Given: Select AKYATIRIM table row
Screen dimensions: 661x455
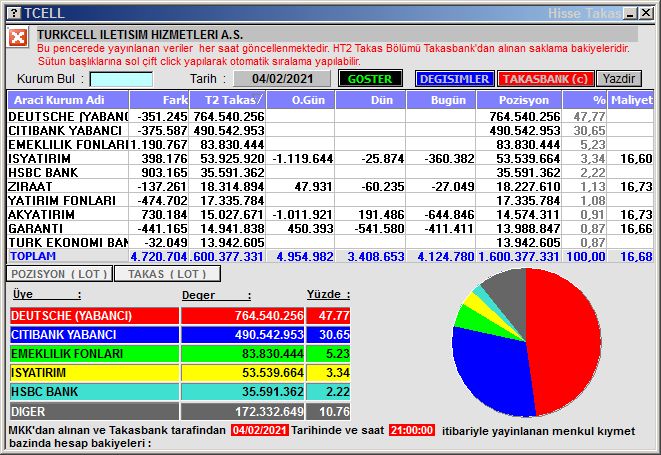Looking at the screenshot, I should coord(330,214).
